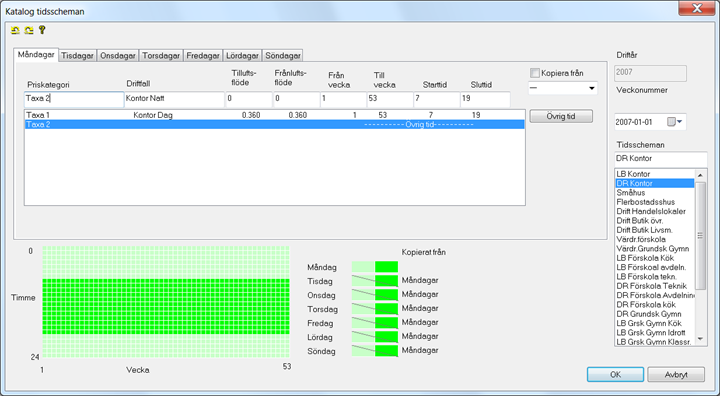Screen dimensions: 720x396
Task: Select LB Förskoal avdeln. in schedule list
Action: (x=654, y=267)
